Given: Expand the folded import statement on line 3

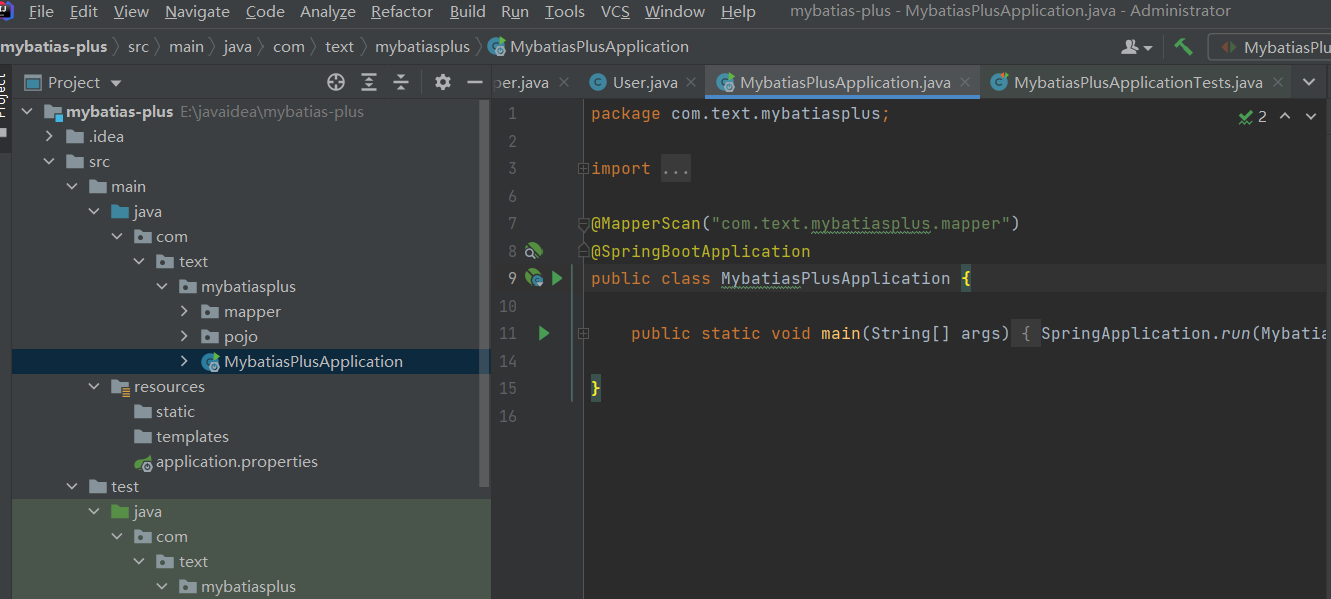Looking at the screenshot, I should click(583, 169).
